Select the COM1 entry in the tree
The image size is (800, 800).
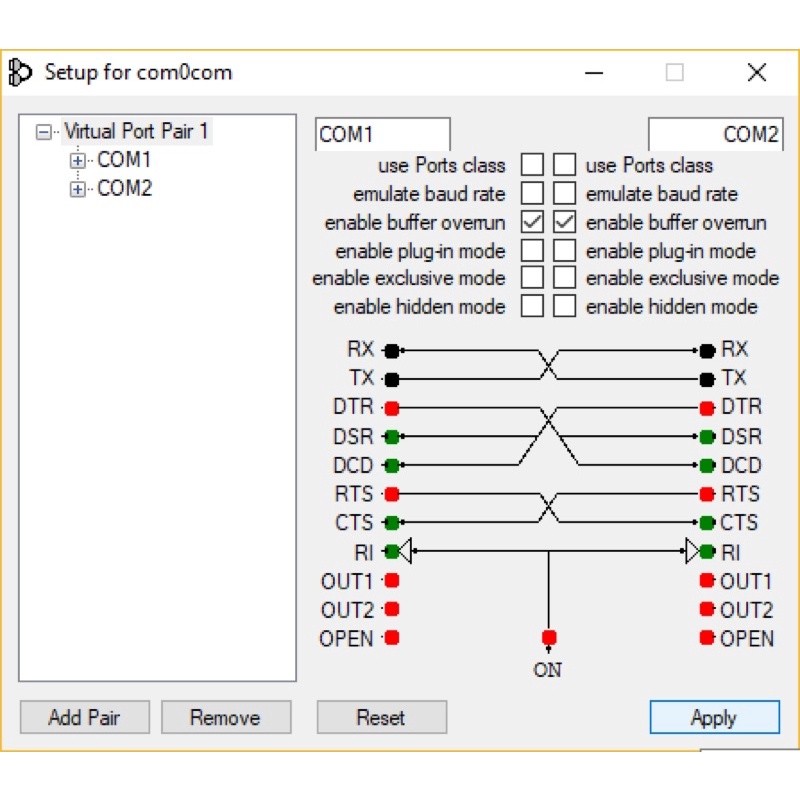(124, 160)
